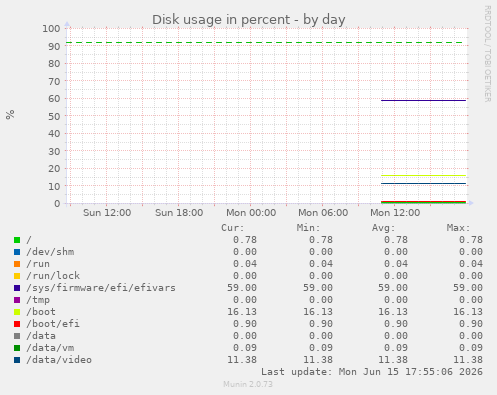Click the Mon 06:00 x-axis label
This screenshot has width=497, height=395.
point(323,213)
